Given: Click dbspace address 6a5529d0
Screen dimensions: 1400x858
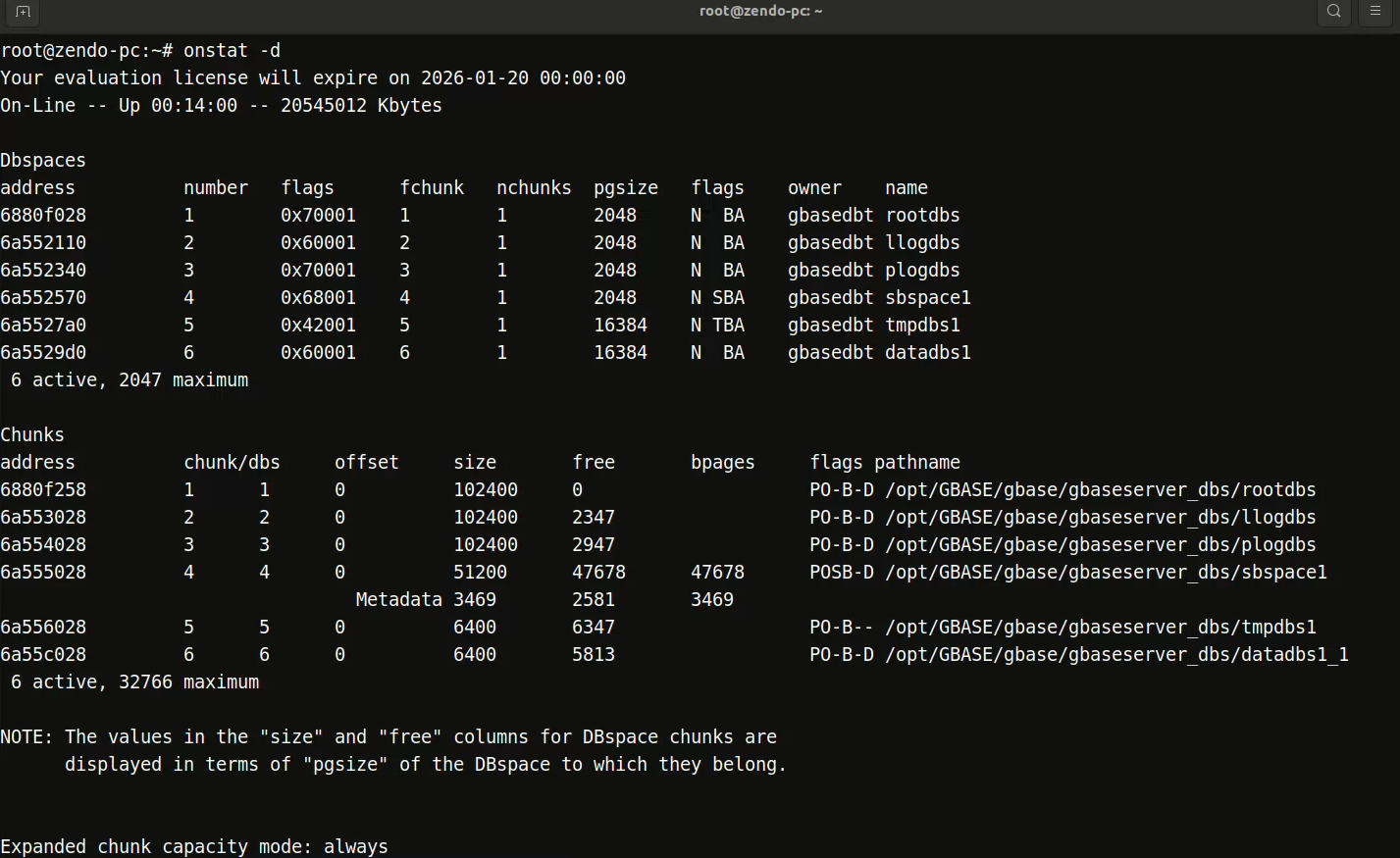Looking at the screenshot, I should [x=43, y=353].
